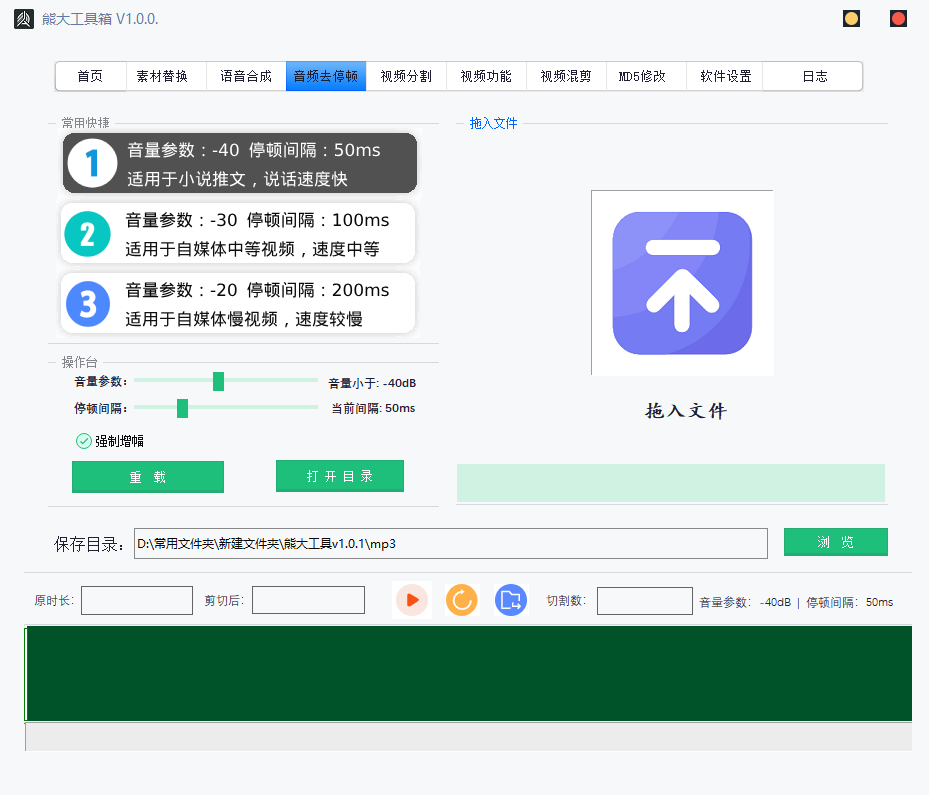Open the 日志 tab
The height and width of the screenshot is (795, 929).
click(x=812, y=76)
